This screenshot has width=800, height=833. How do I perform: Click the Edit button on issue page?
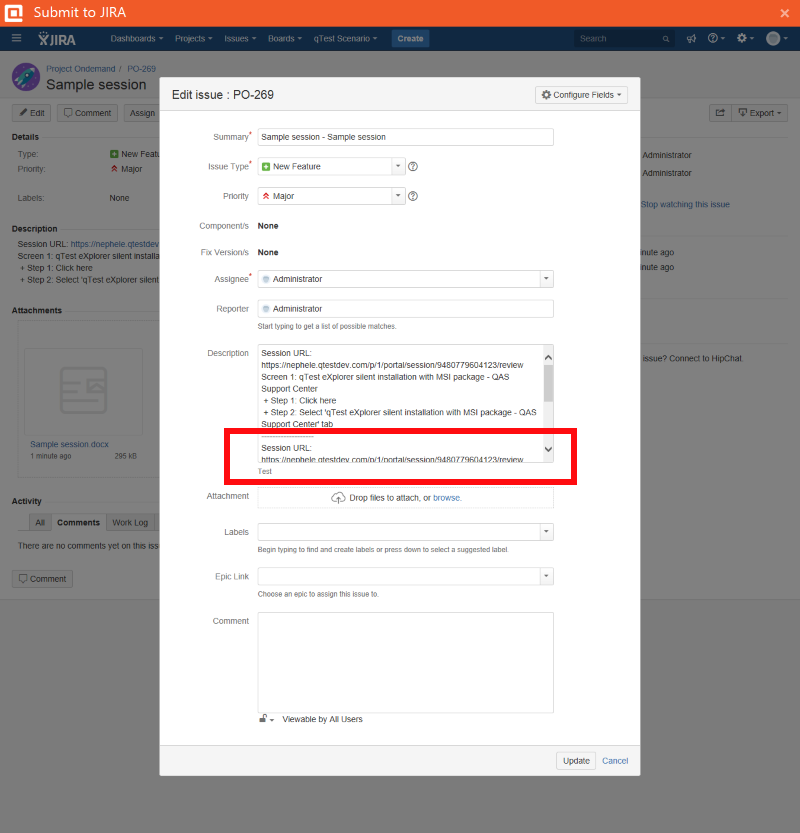coord(32,113)
